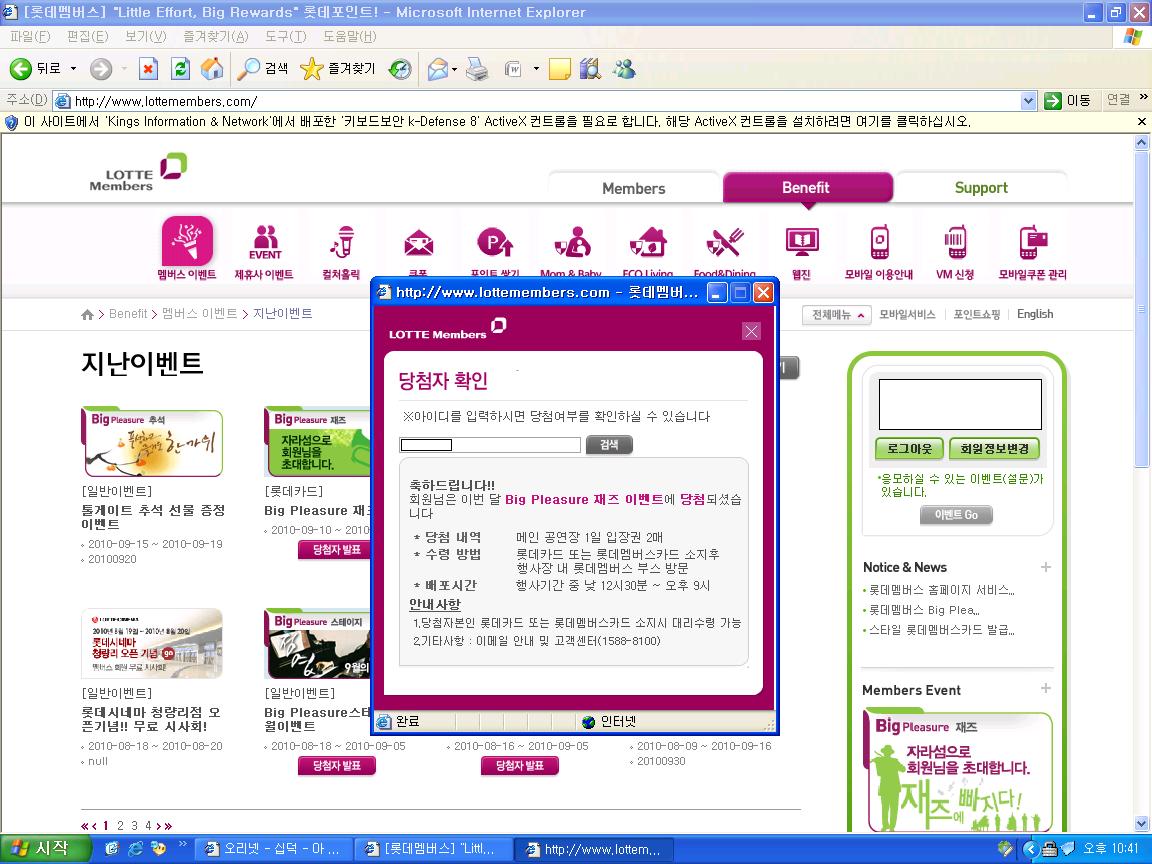Open the 포인트쇼핑 link
Image resolution: width=1152 pixels, height=864 pixels.
click(976, 314)
